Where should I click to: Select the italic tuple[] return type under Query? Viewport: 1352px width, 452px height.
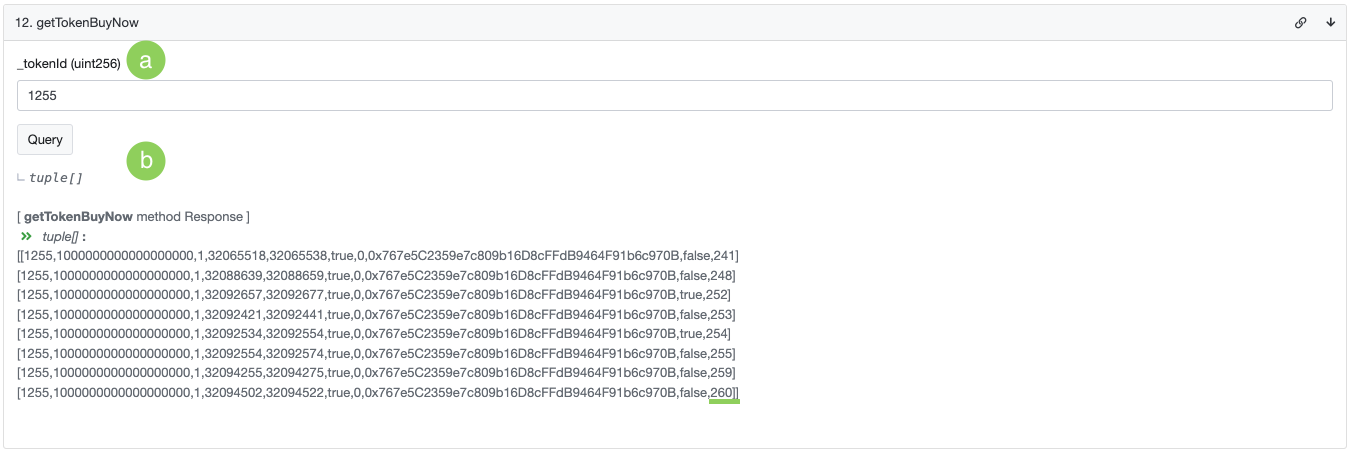[x=56, y=178]
